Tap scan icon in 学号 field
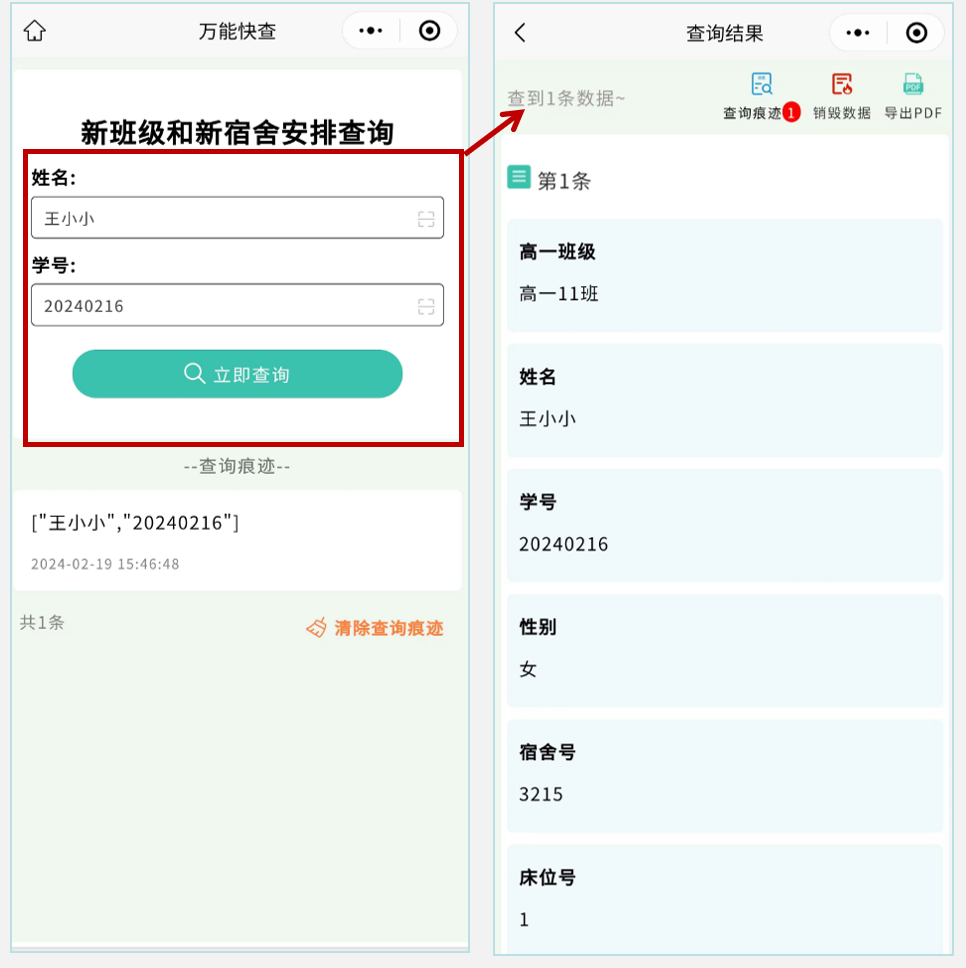The width and height of the screenshot is (966, 968). (426, 306)
